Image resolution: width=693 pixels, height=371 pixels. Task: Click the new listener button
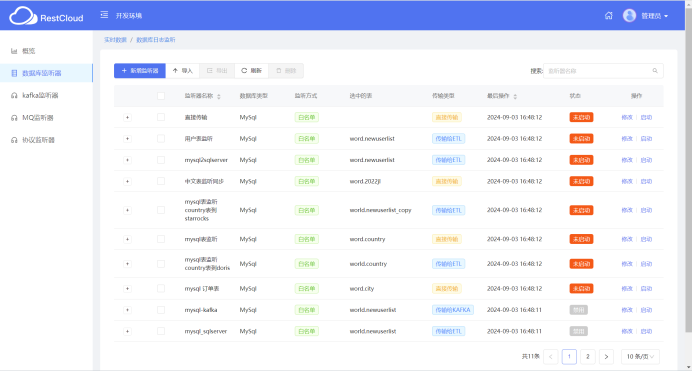click(x=140, y=71)
